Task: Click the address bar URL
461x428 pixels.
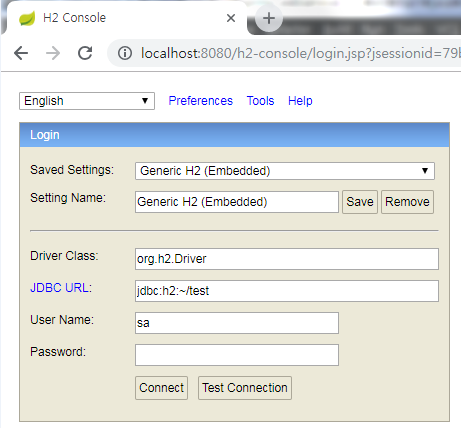Action: click(x=300, y=53)
